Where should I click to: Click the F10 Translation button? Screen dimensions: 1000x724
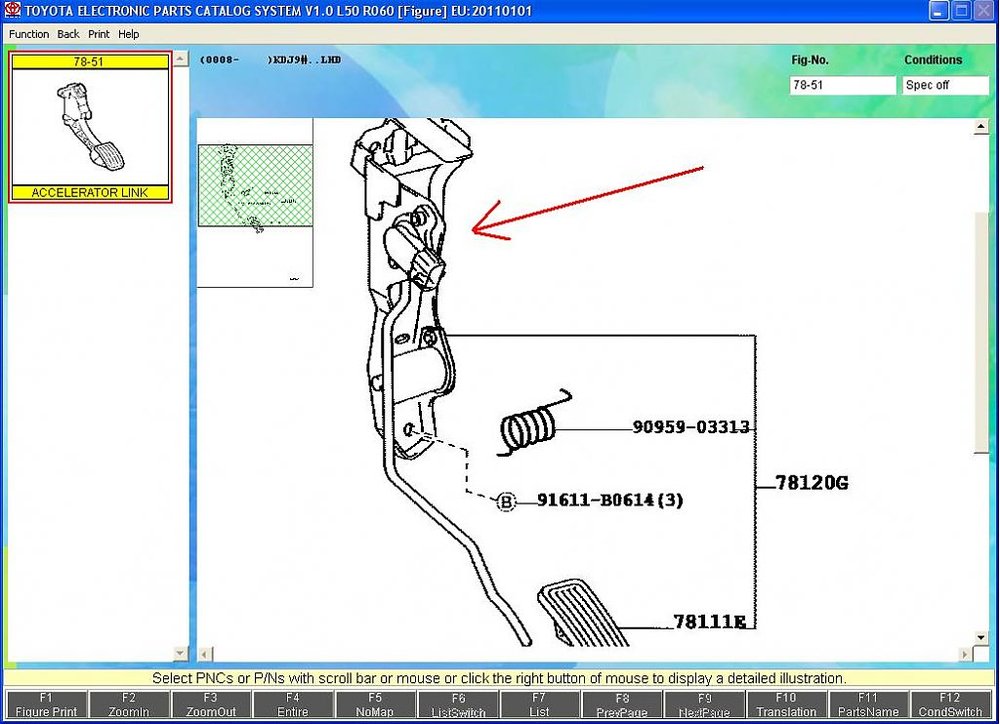click(x=786, y=704)
